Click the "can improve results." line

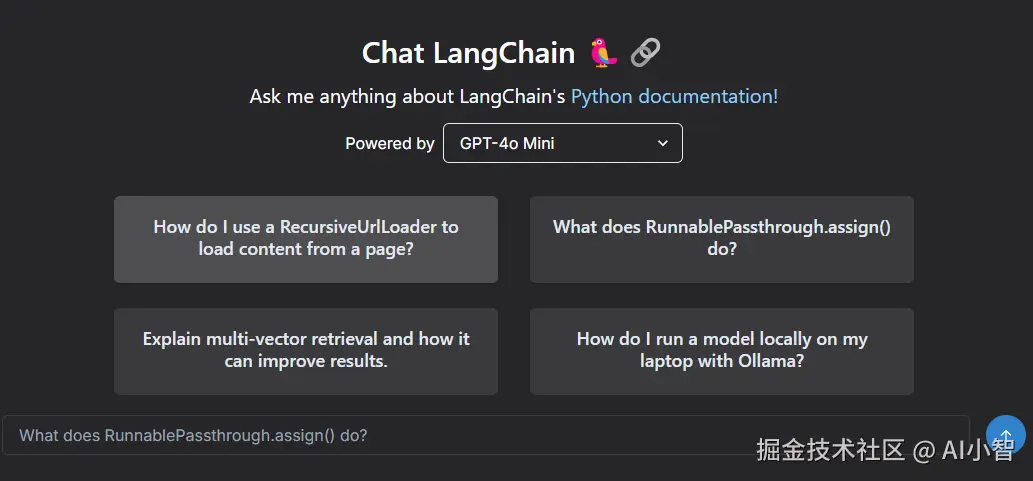click(x=305, y=361)
